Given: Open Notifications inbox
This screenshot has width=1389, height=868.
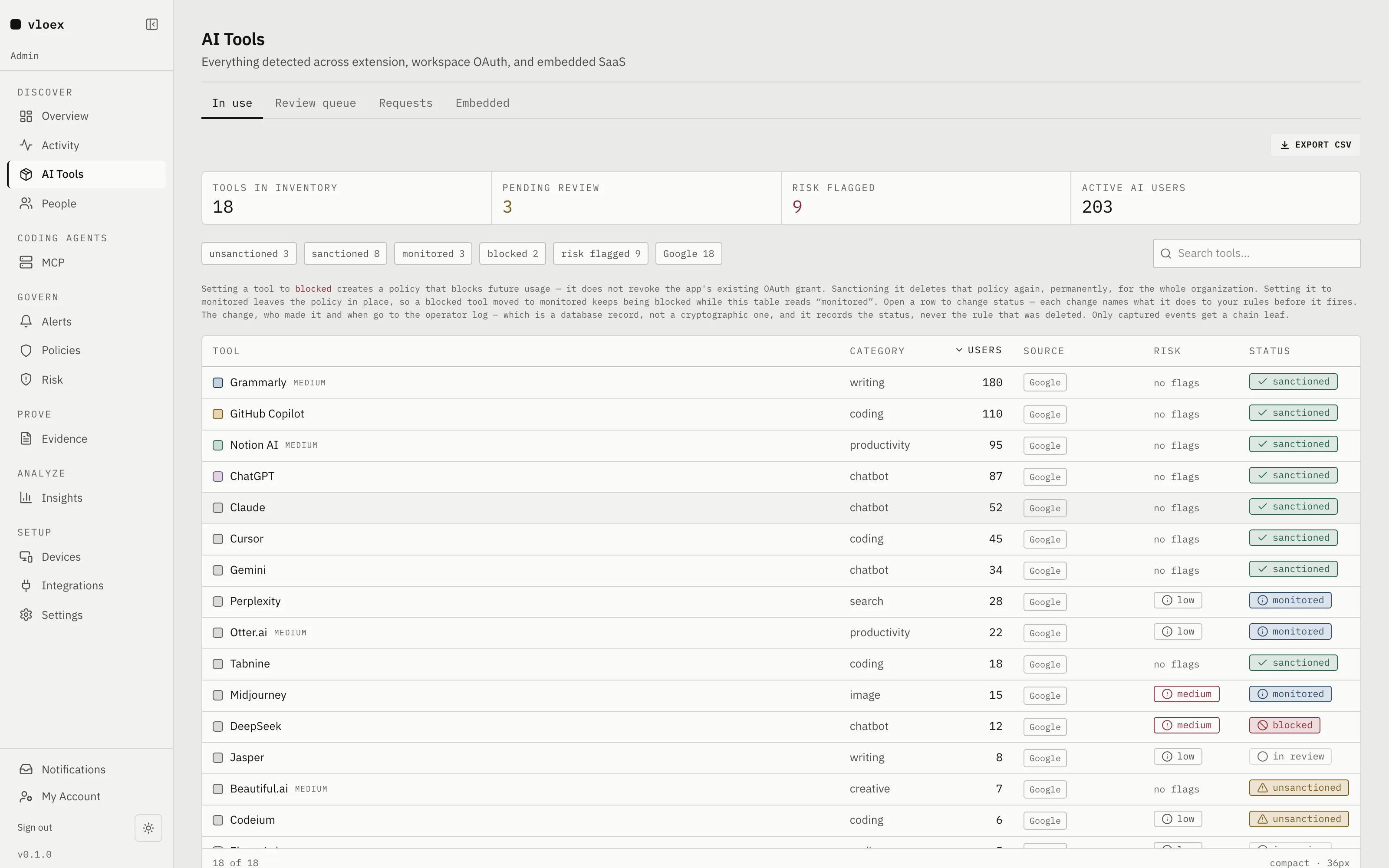Looking at the screenshot, I should point(87,769).
